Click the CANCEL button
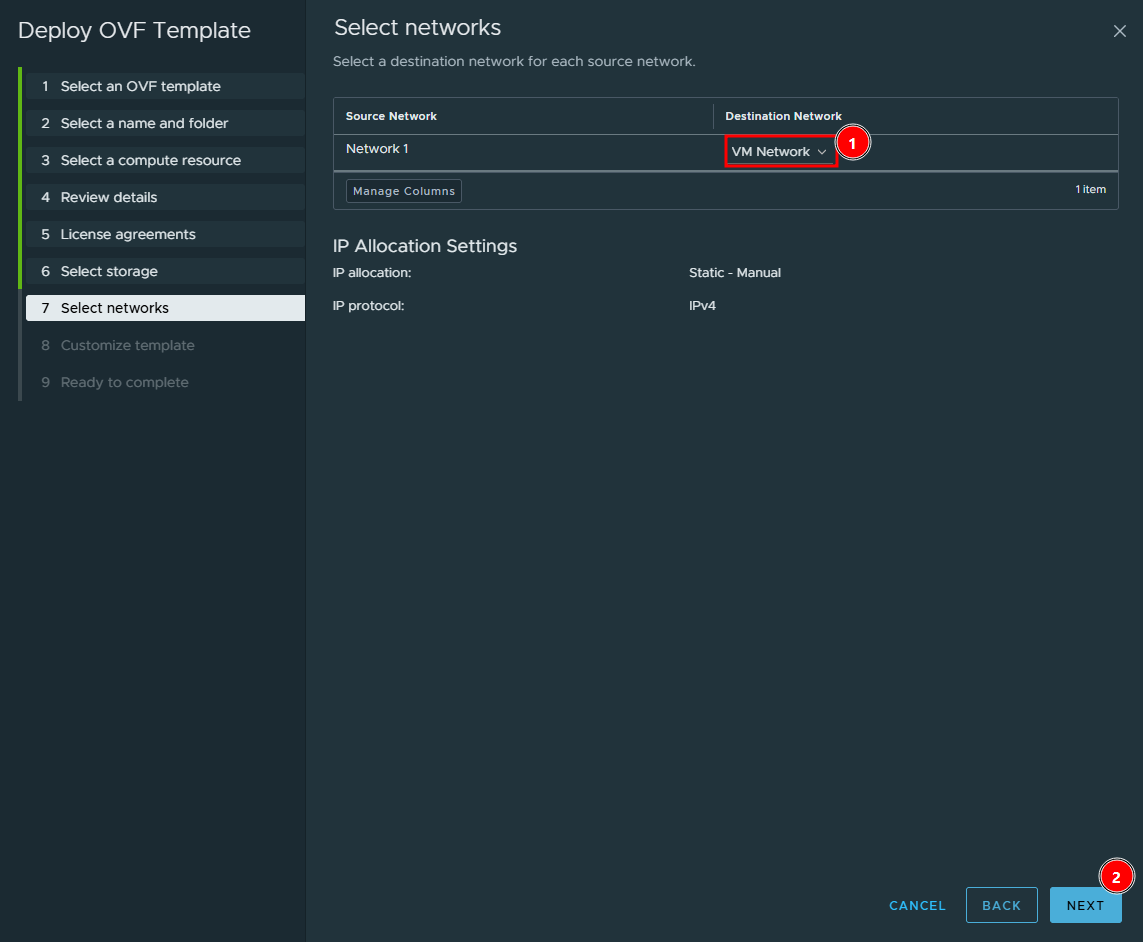The width and height of the screenshot is (1143, 942). 917,905
